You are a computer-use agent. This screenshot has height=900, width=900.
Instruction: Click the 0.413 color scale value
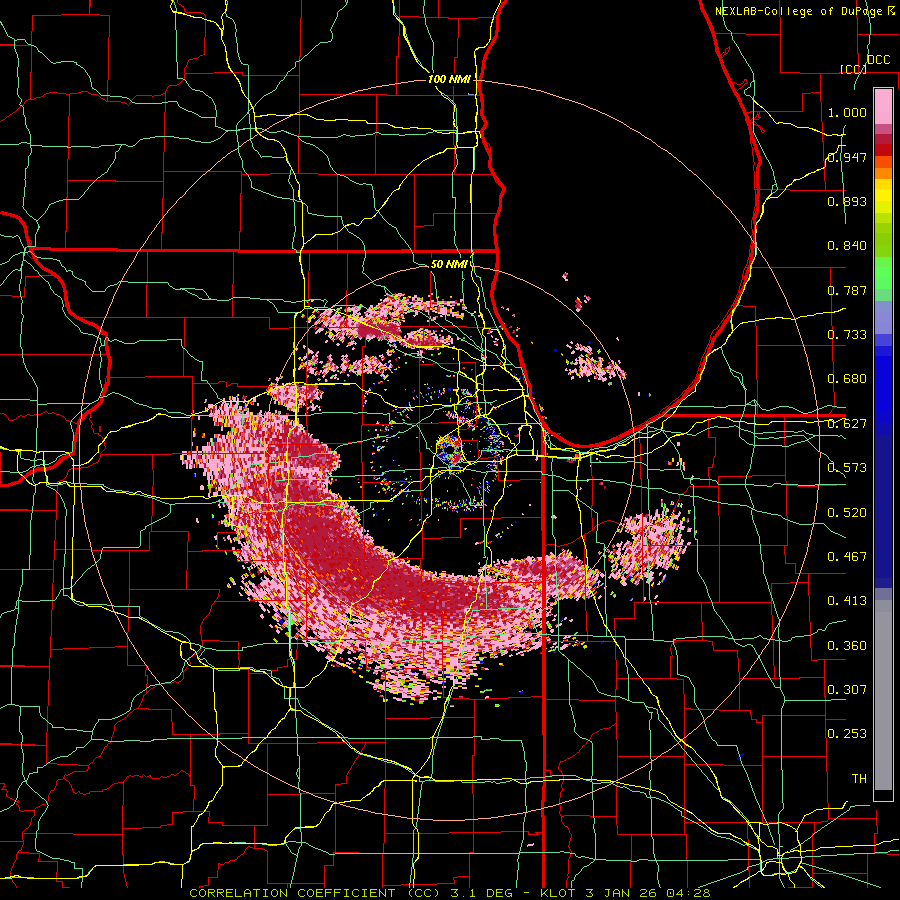point(847,601)
